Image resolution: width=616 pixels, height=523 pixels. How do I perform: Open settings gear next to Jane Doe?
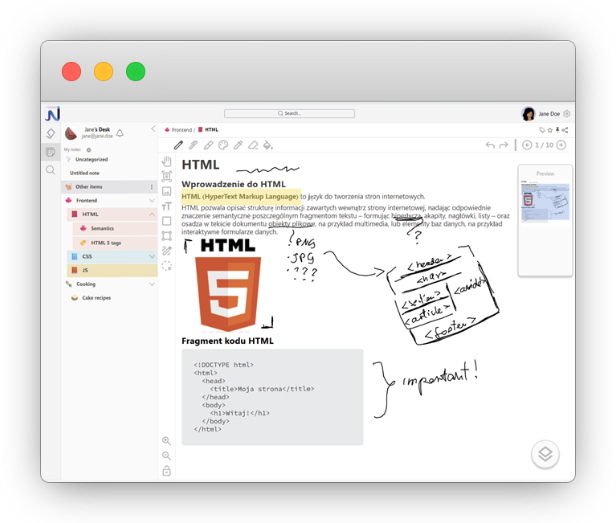(566, 114)
